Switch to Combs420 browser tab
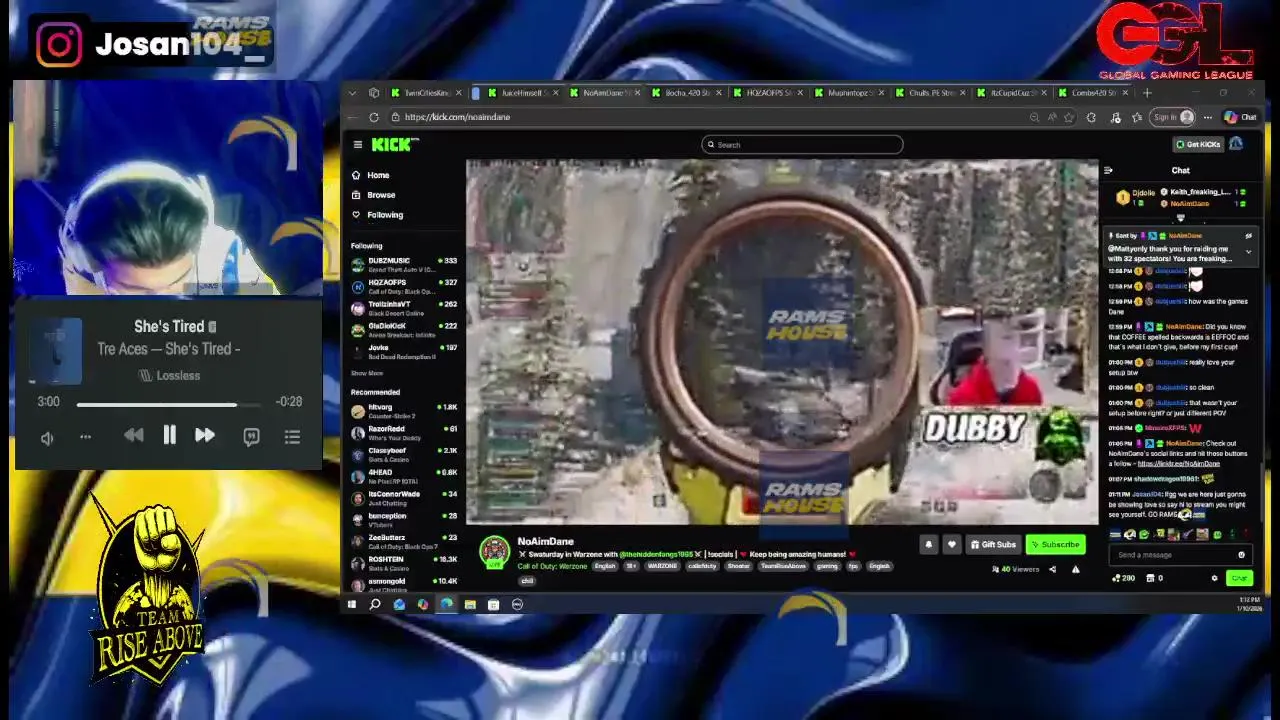The image size is (1280, 720). (1093, 93)
